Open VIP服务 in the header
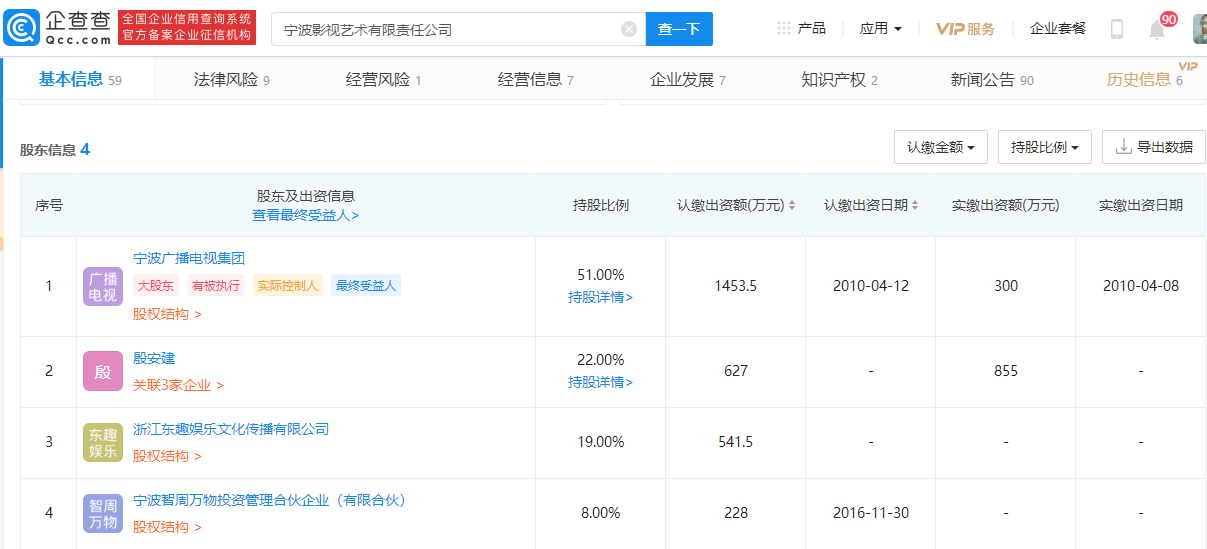Viewport: 1207px width, 549px height. tap(965, 29)
